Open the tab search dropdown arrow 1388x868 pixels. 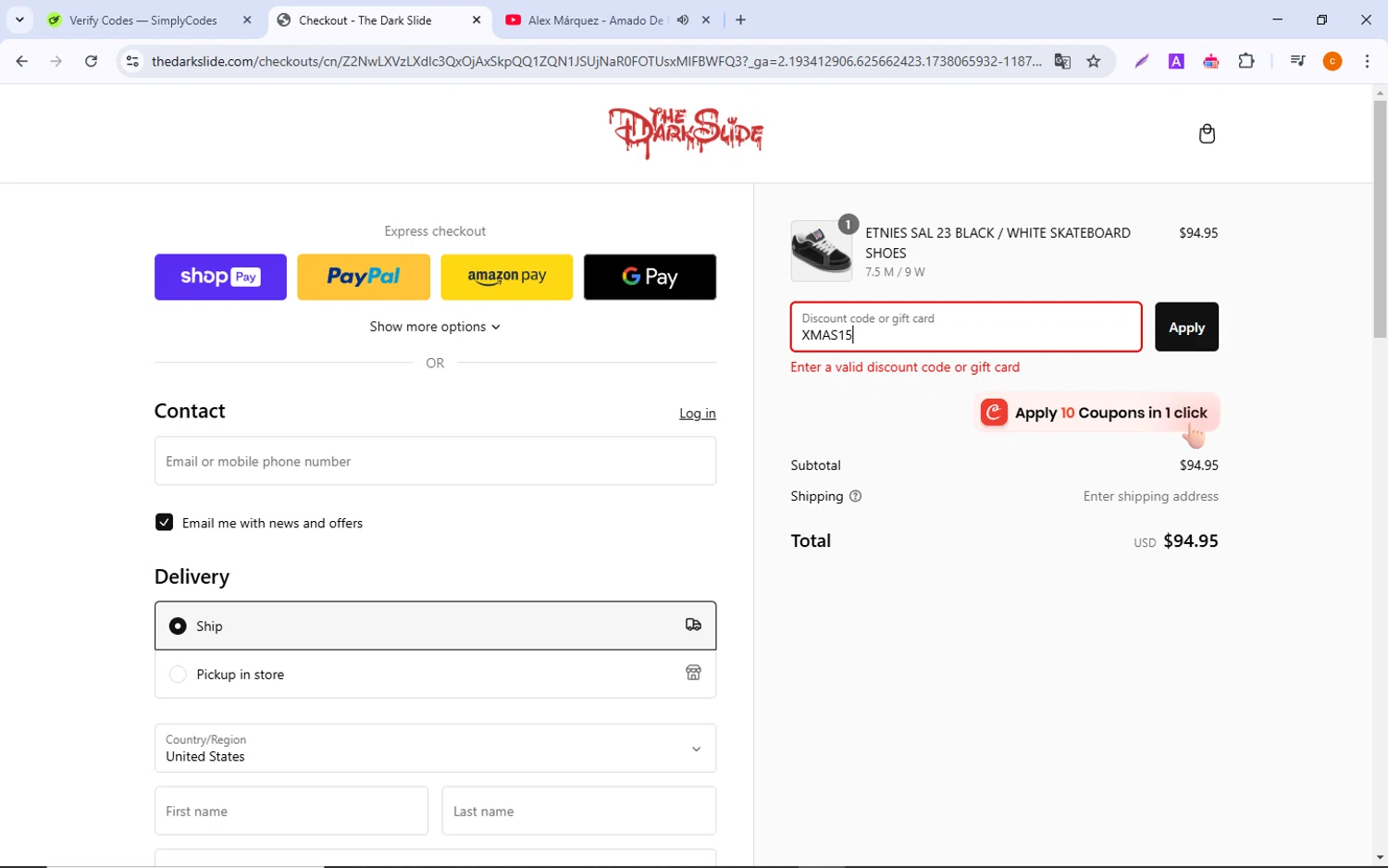[19, 19]
